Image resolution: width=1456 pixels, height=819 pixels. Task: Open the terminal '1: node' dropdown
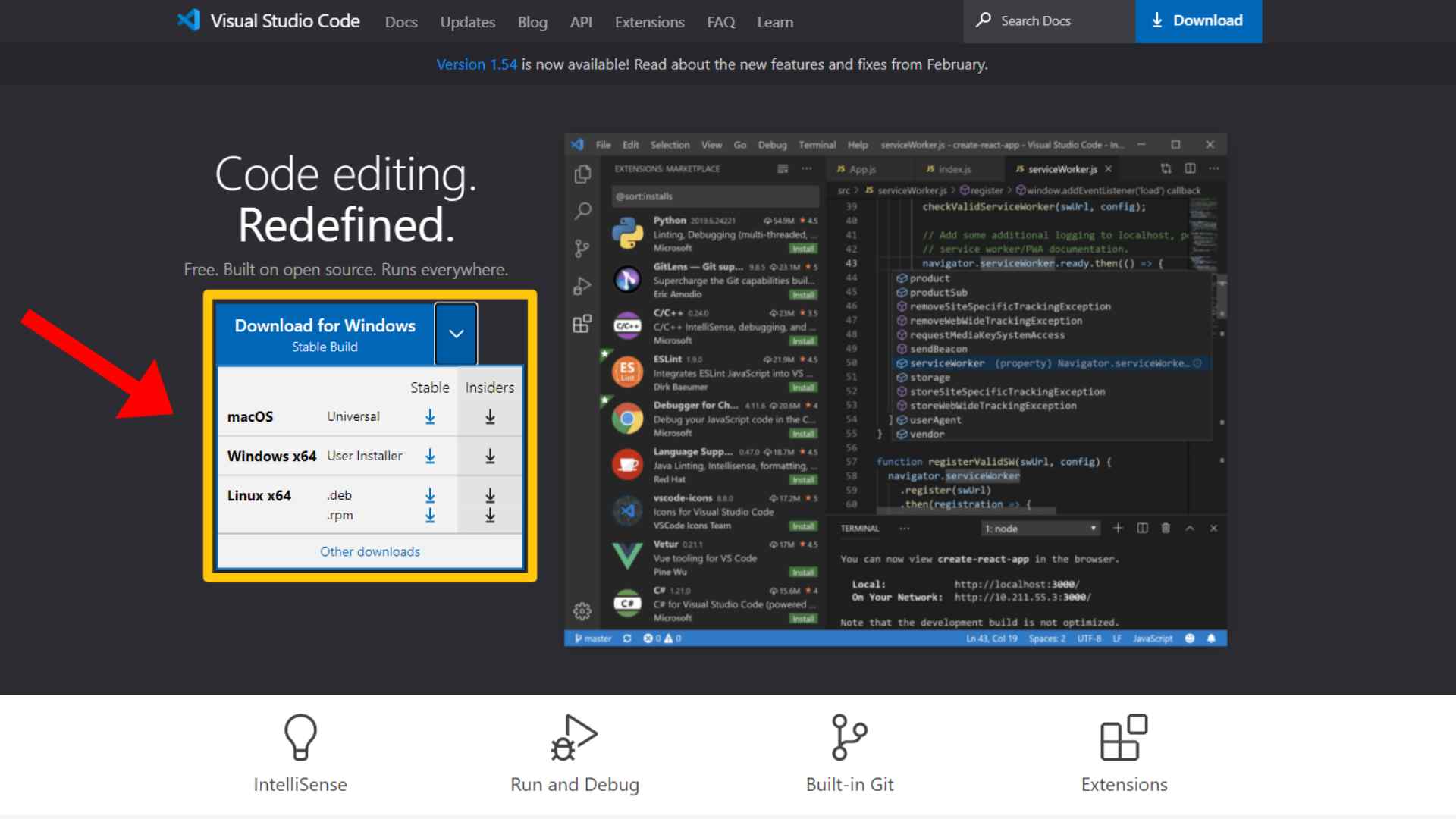[1040, 528]
